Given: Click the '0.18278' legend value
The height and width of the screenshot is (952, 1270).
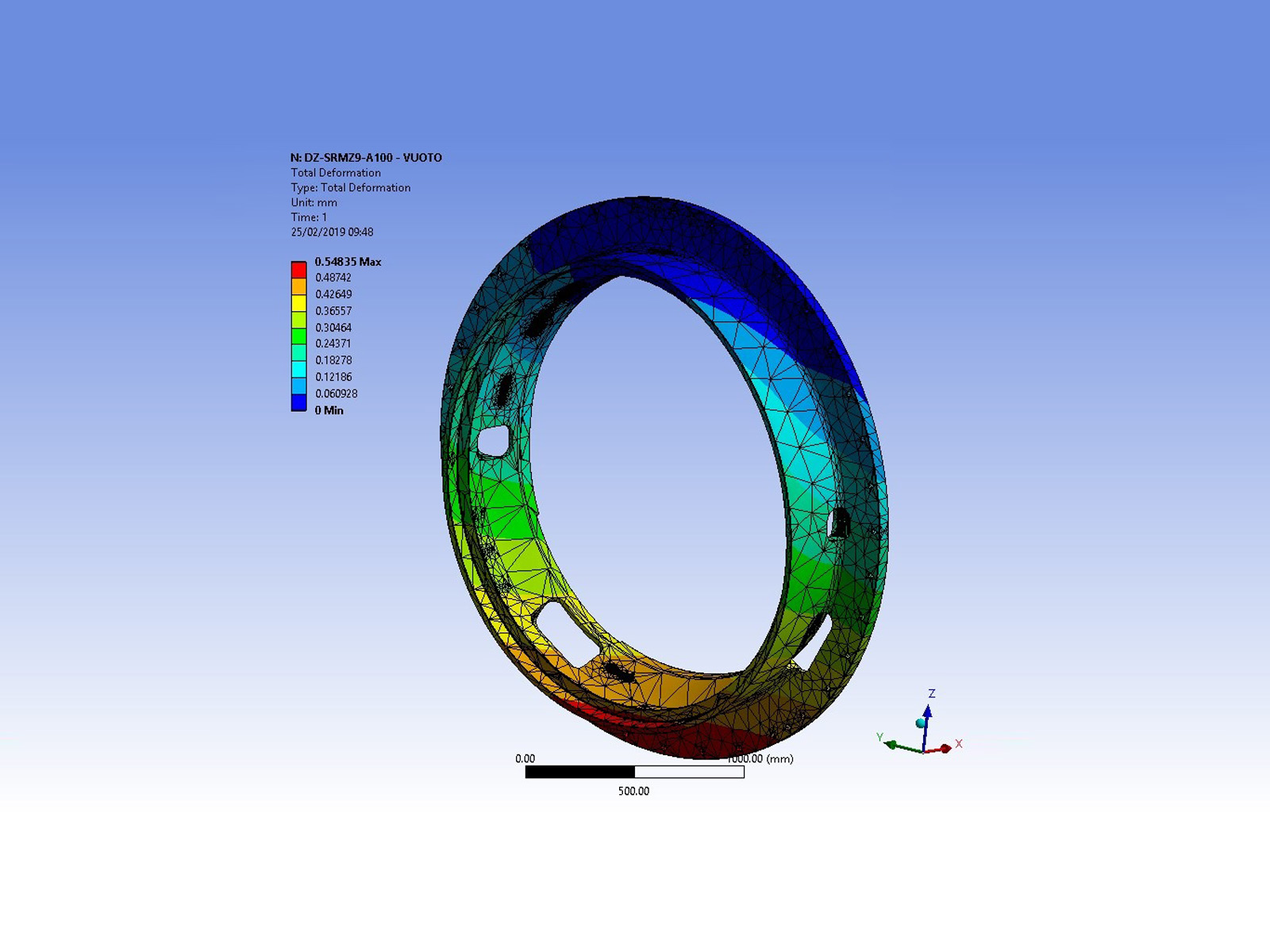Looking at the screenshot, I should coord(333,360).
